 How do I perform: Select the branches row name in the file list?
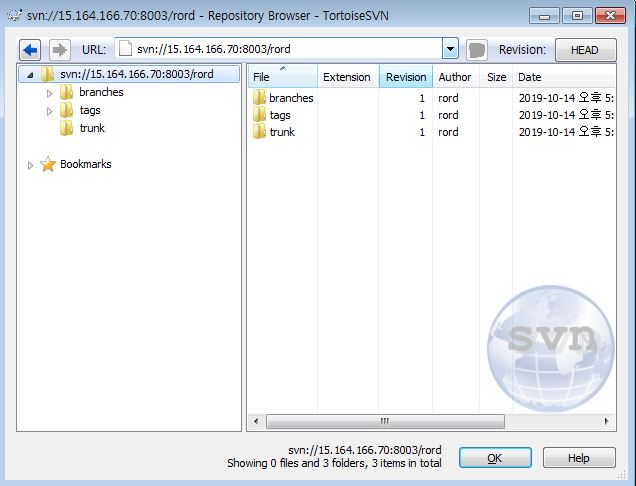291,98
